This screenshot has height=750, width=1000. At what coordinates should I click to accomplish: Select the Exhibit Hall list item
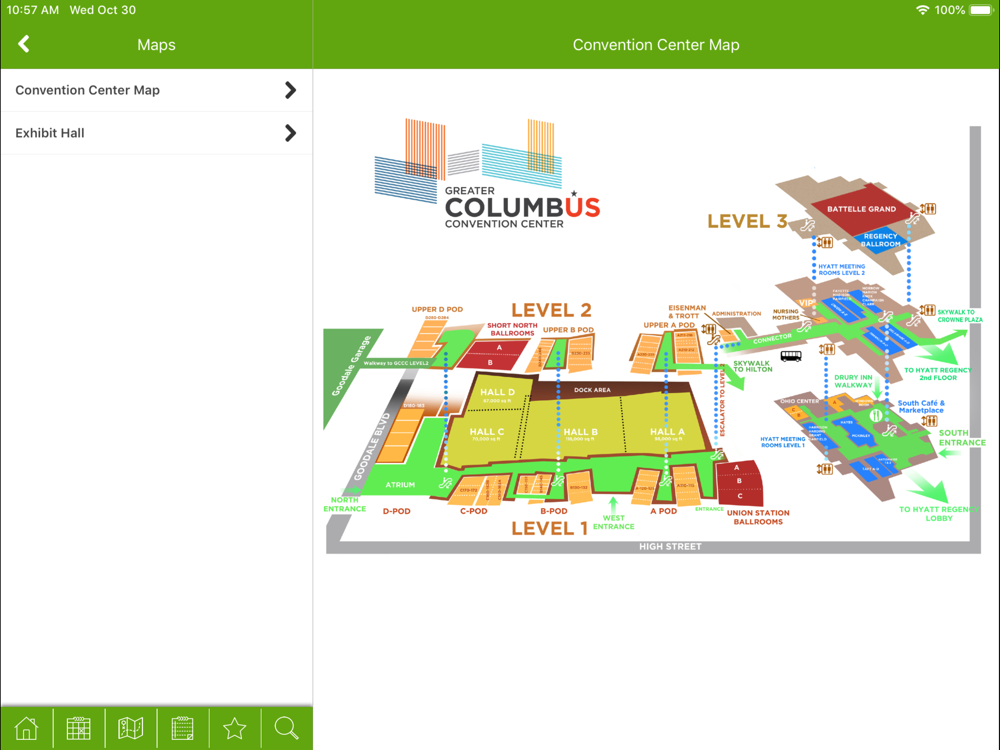click(156, 133)
